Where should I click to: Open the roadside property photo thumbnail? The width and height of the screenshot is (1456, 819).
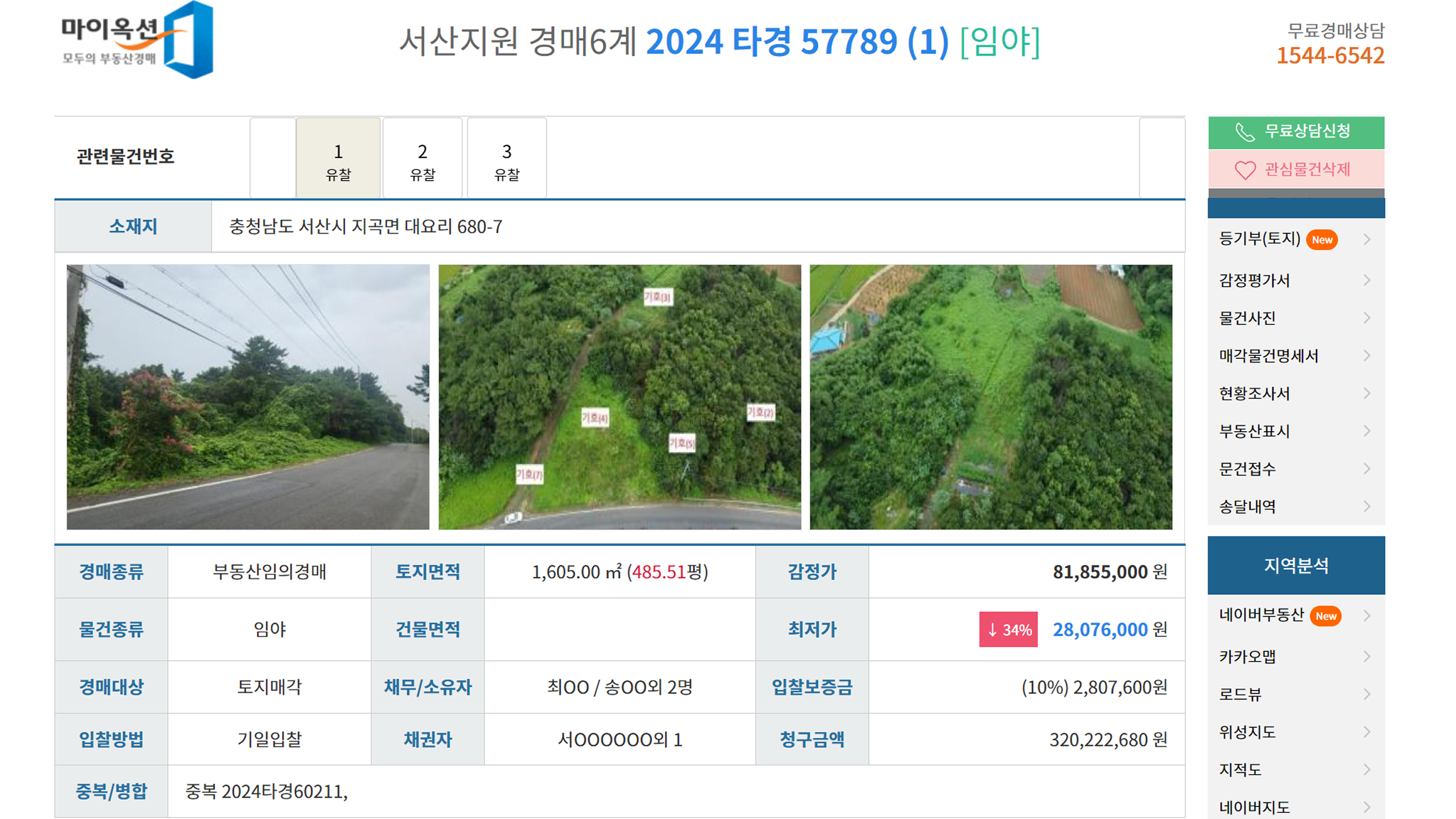pyautogui.click(x=248, y=397)
